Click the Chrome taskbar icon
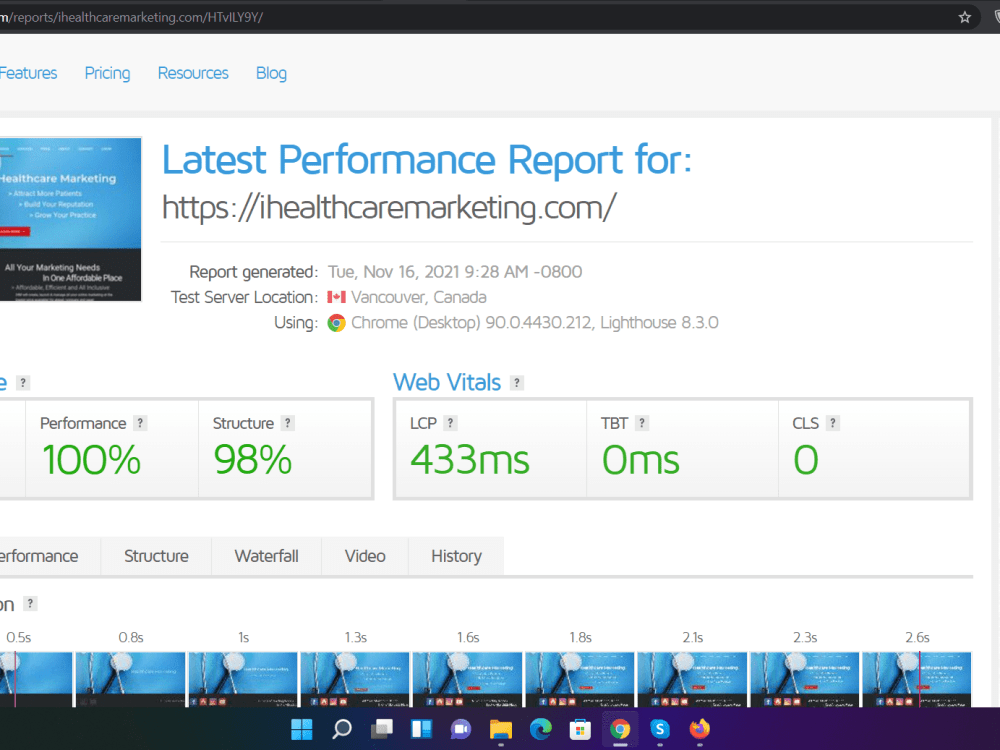Viewport: 1000px width, 750px height. tap(620, 728)
